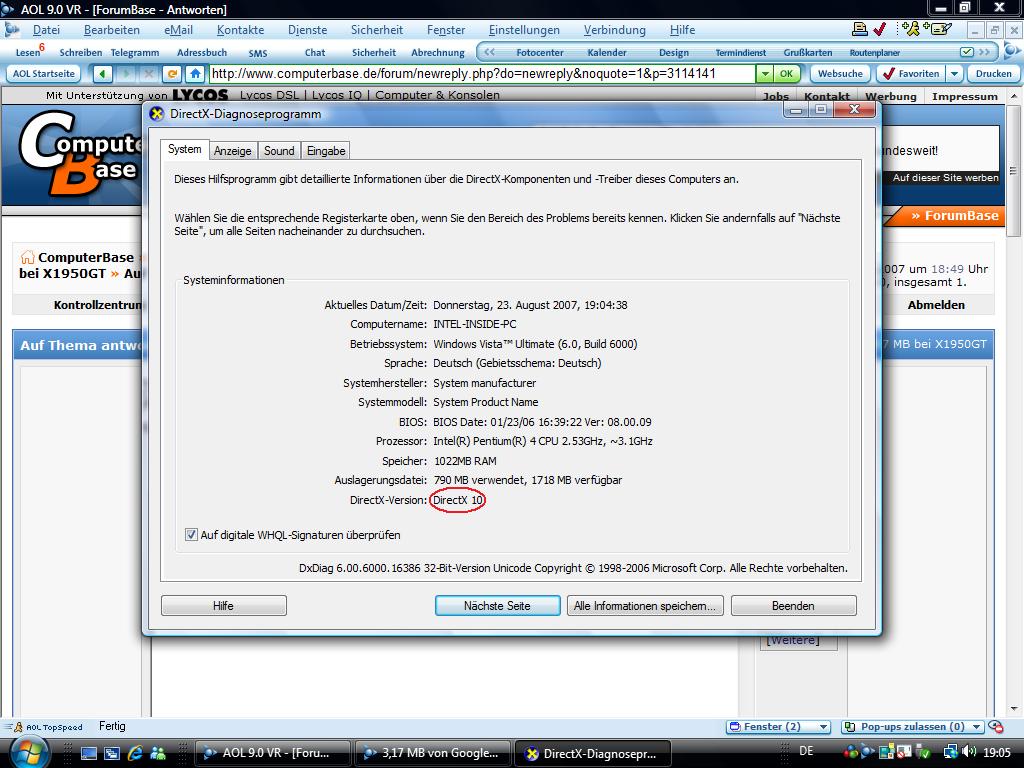1024x768 pixels.
Task: Click the Hilfe button in DirectX dialog
Action: click(223, 605)
